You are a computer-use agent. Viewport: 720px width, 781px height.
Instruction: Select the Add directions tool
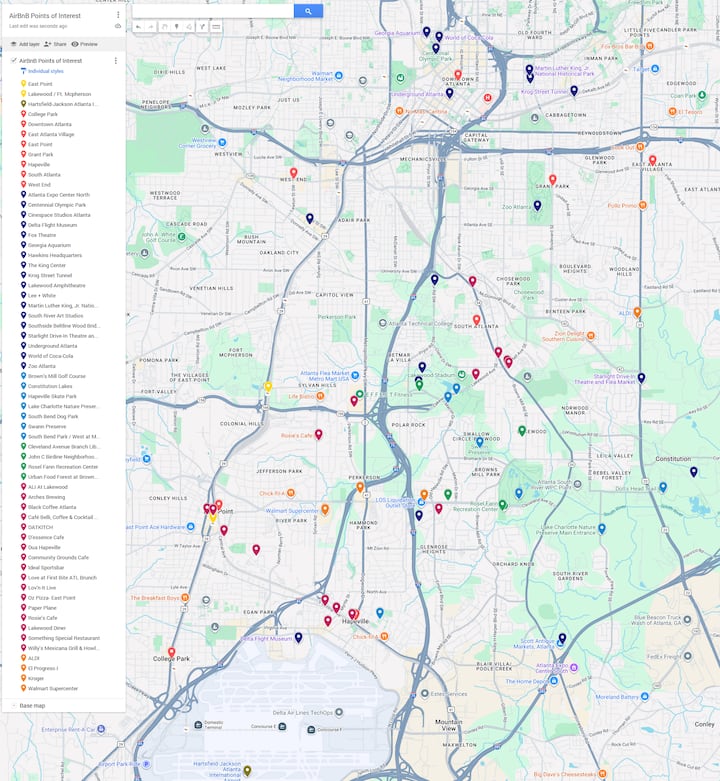(x=202, y=27)
